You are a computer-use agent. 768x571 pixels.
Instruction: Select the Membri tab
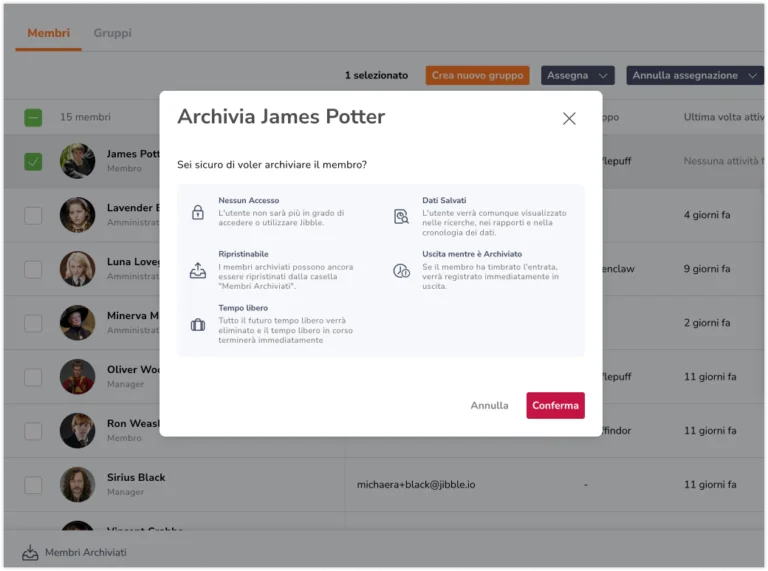(48, 33)
